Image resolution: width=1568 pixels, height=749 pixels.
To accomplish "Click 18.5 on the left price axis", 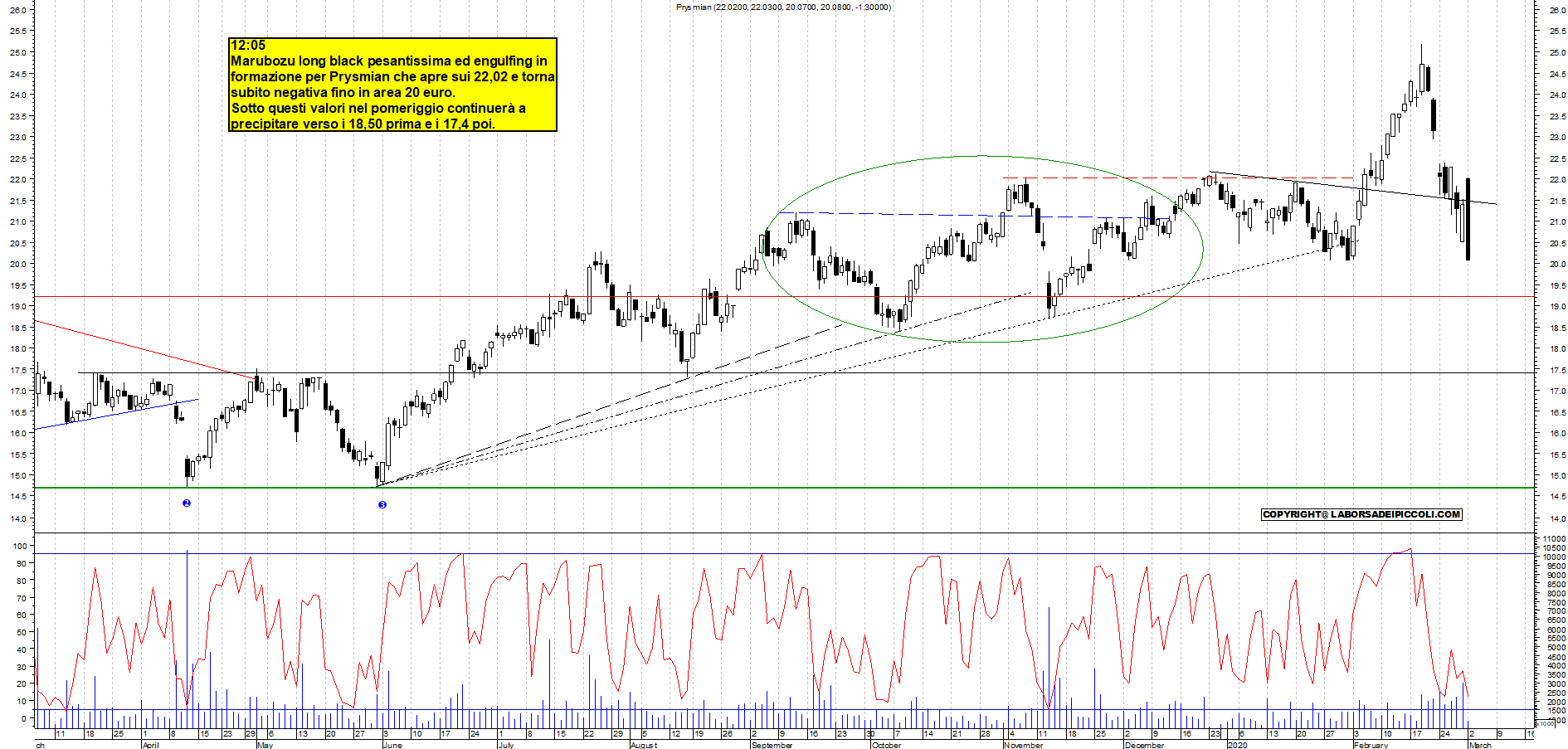I will click(17, 328).
